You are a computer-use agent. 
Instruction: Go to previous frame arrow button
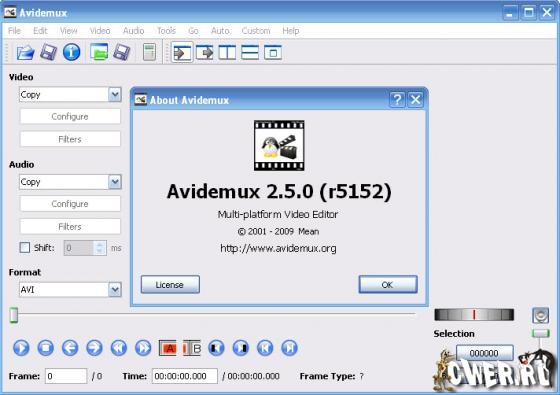pos(70,348)
